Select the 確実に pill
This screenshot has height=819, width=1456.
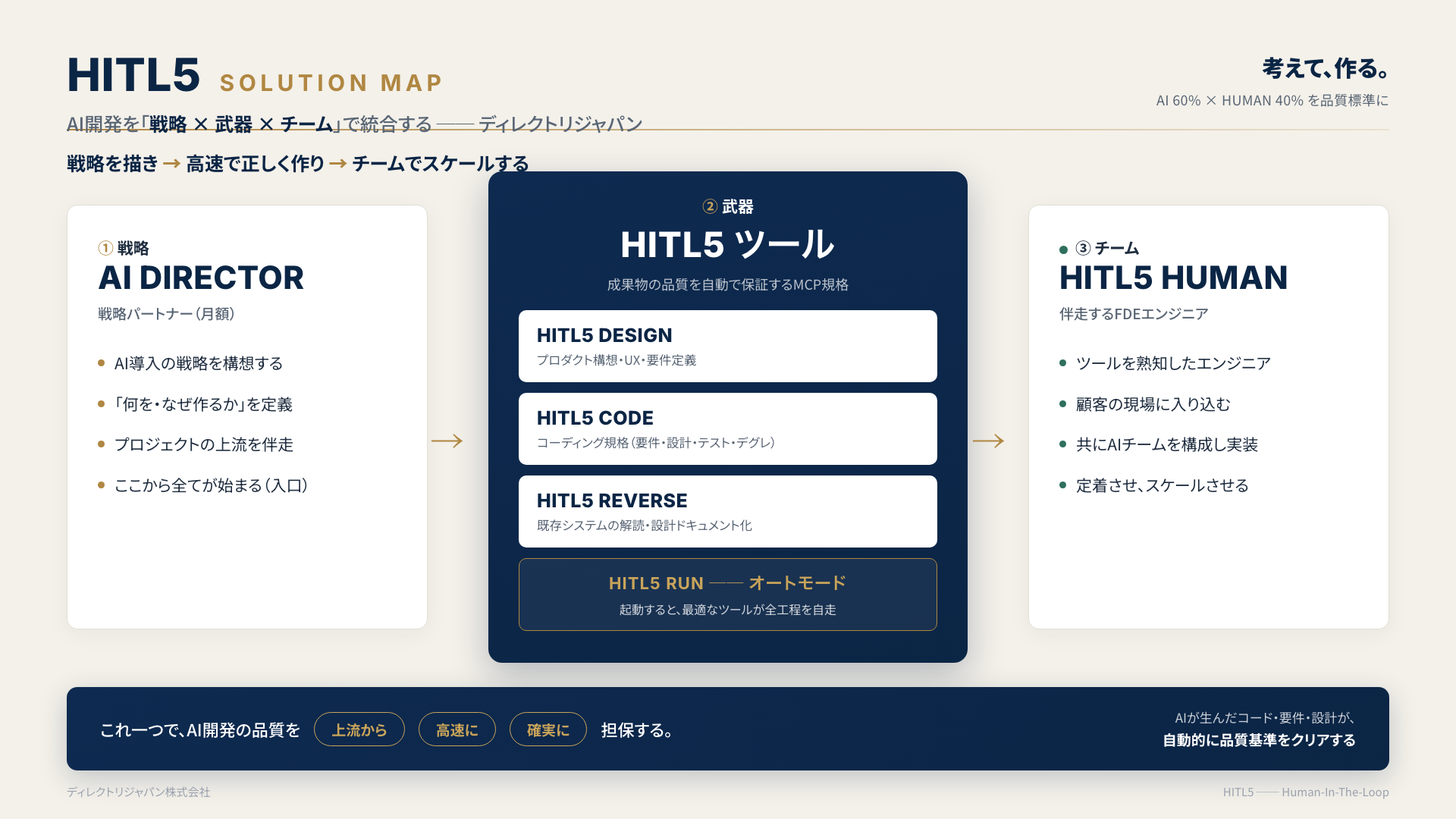[548, 730]
